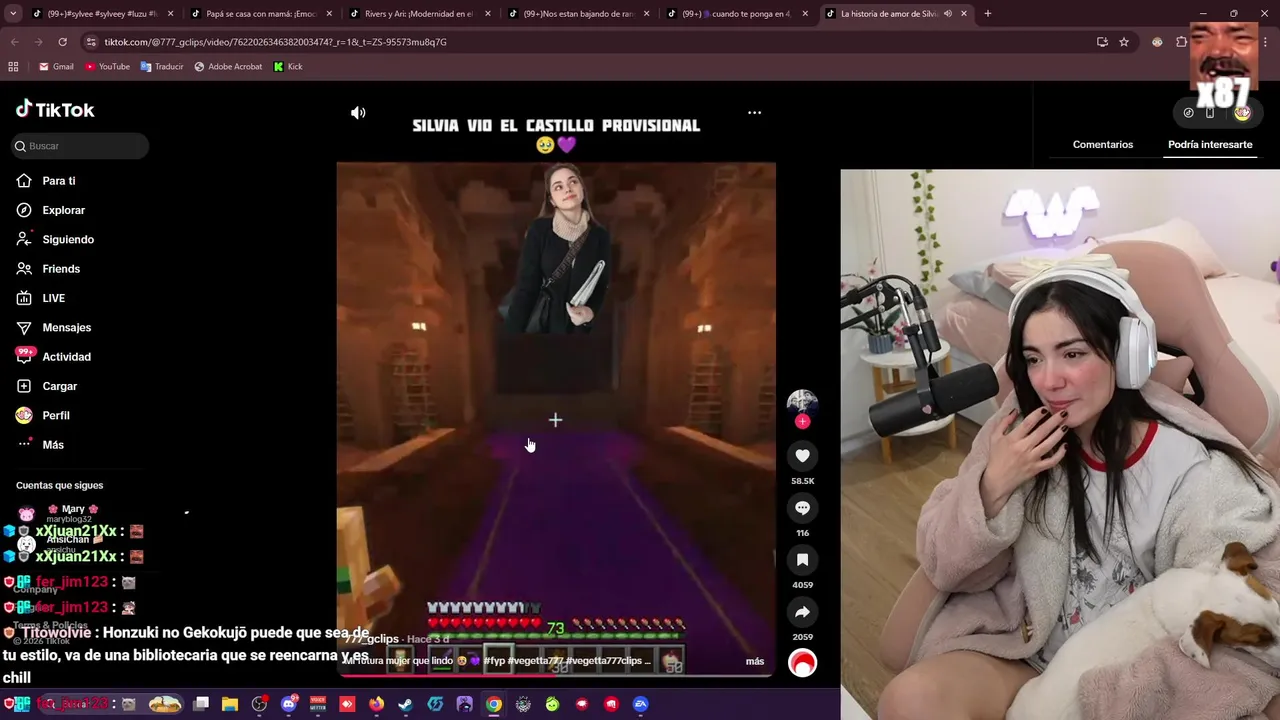Expand video description with 'más'
This screenshot has height=720, width=1280.
click(755, 661)
